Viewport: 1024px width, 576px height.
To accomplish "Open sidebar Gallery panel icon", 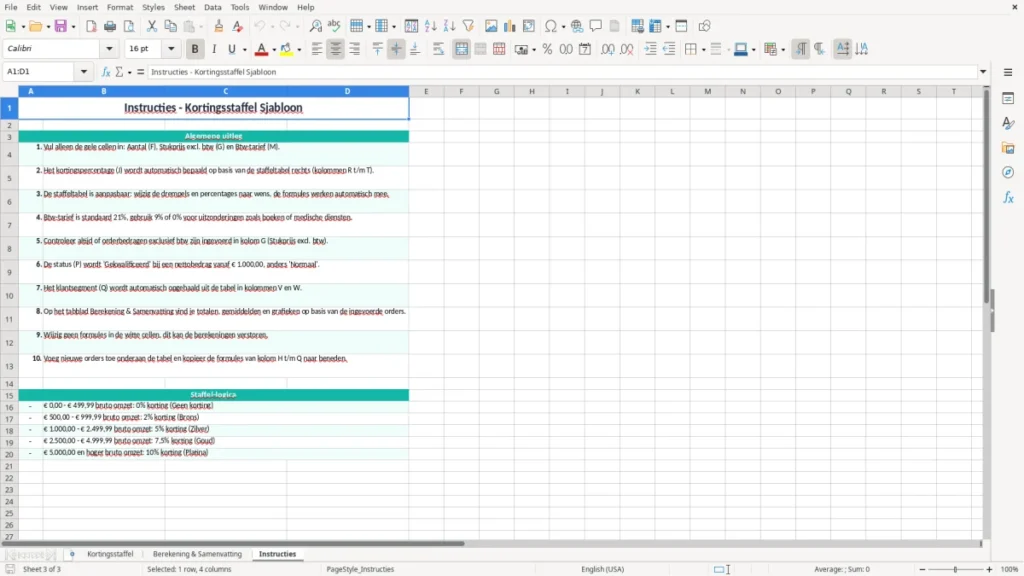I will click(1008, 148).
